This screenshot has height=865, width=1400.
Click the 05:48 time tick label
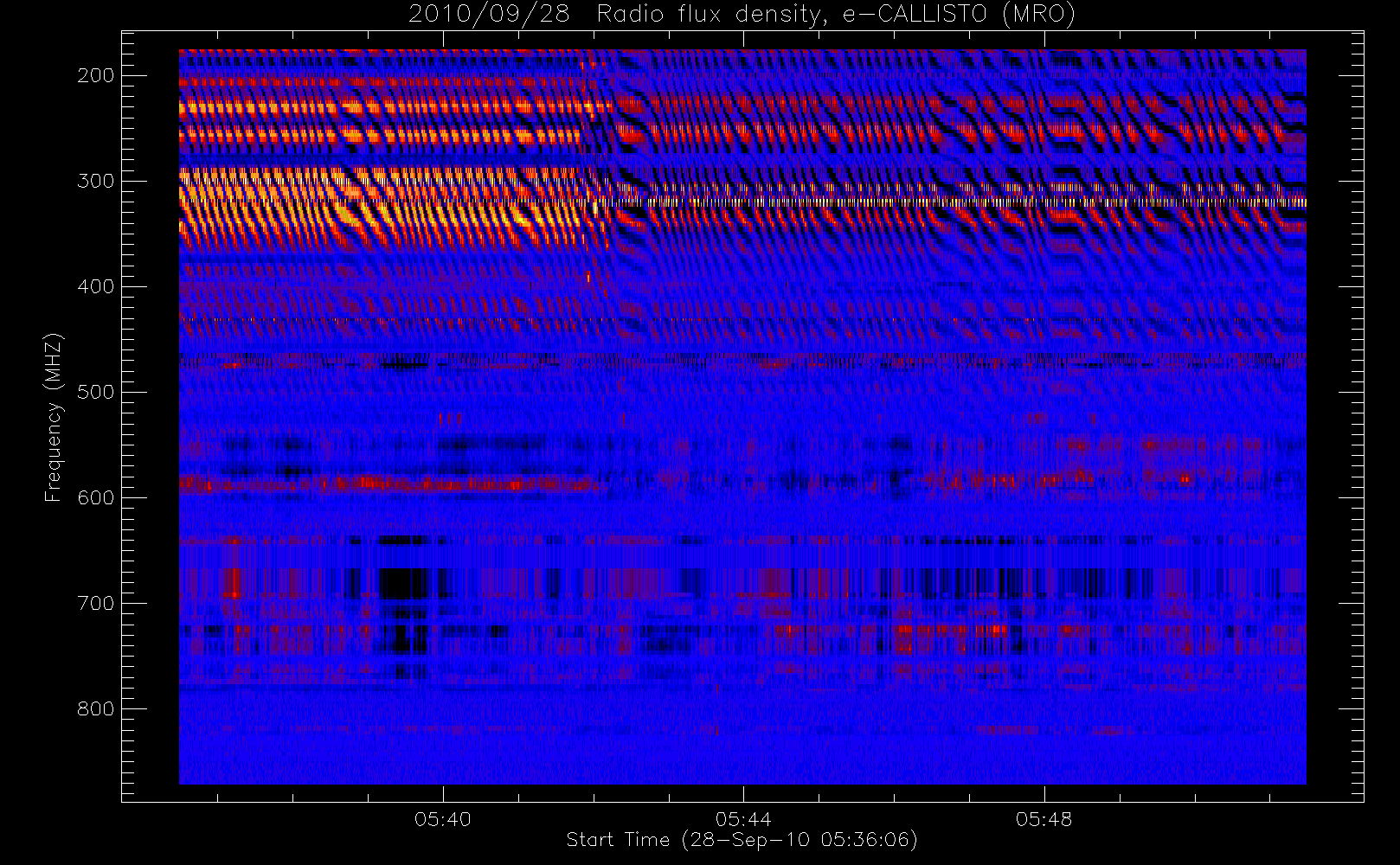[x=1044, y=819]
